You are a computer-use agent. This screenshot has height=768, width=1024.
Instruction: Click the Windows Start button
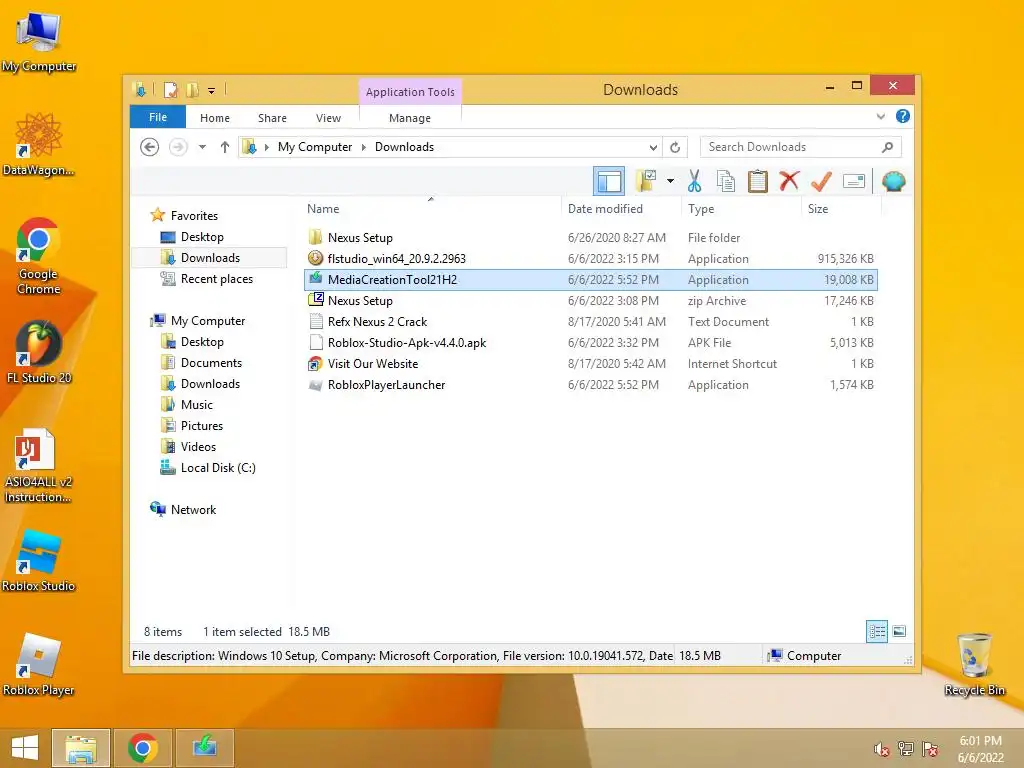(x=25, y=748)
